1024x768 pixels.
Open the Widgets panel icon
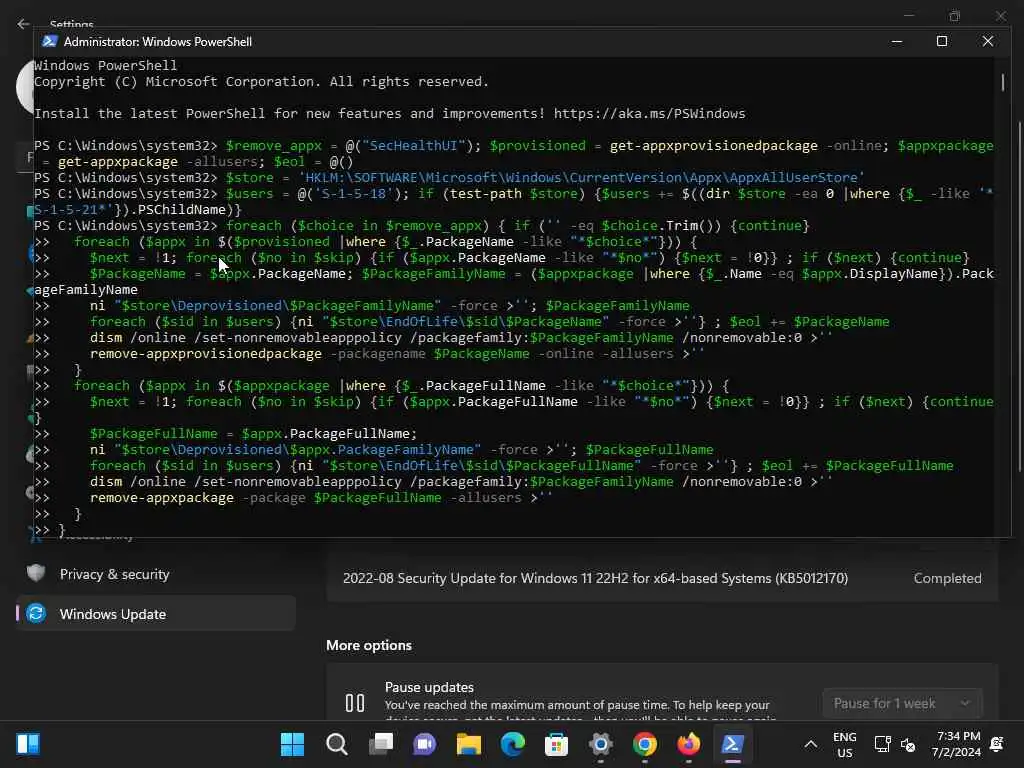[x=28, y=744]
